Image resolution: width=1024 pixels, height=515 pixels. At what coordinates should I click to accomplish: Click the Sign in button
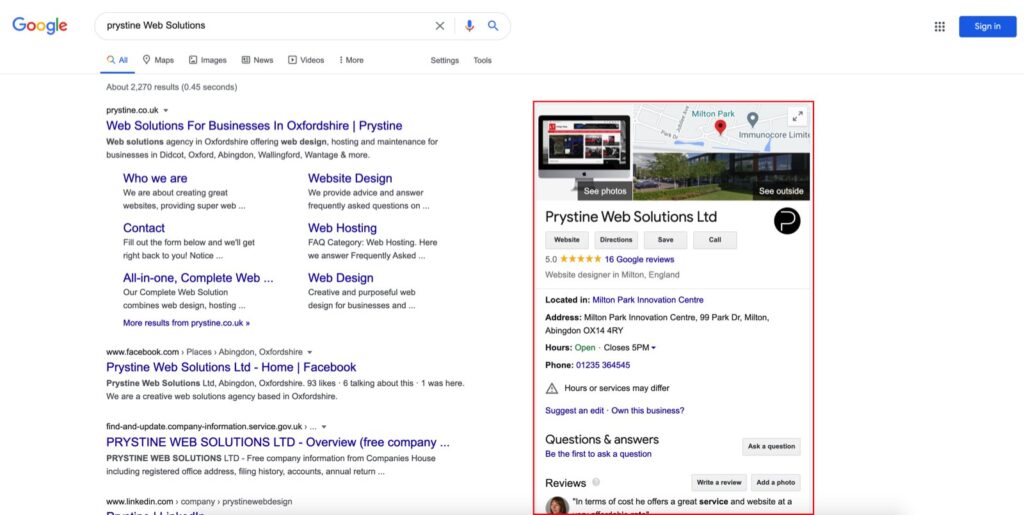click(x=987, y=27)
